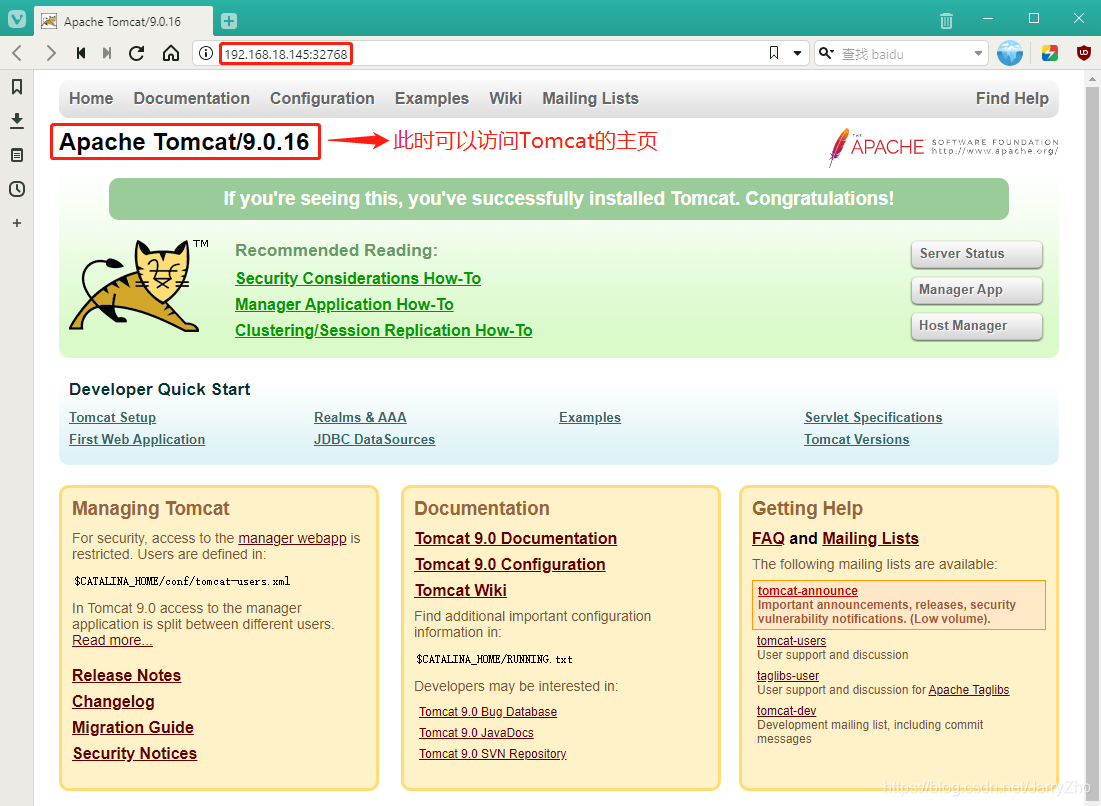This screenshot has height=806, width=1101.
Task: Open the History panel in sidebar
Action: [x=17, y=189]
